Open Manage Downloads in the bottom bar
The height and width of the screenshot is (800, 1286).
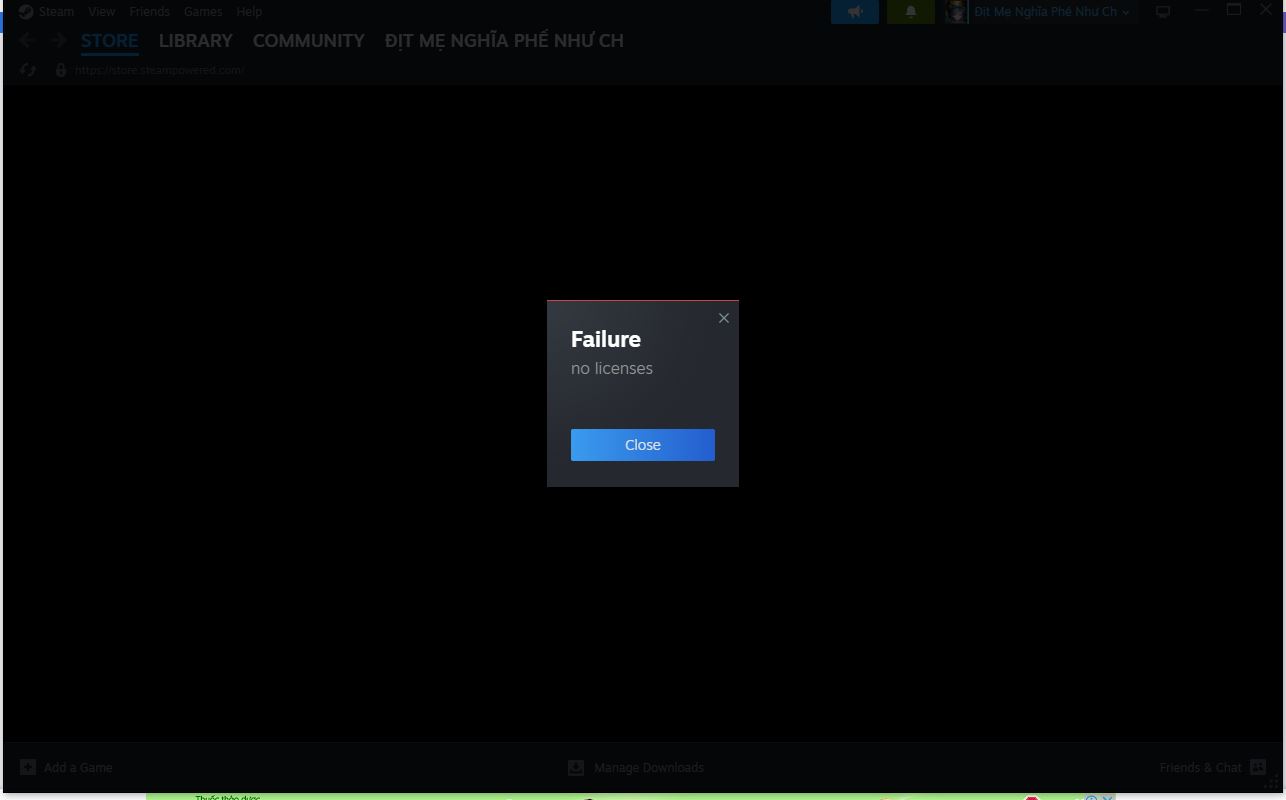tap(636, 767)
